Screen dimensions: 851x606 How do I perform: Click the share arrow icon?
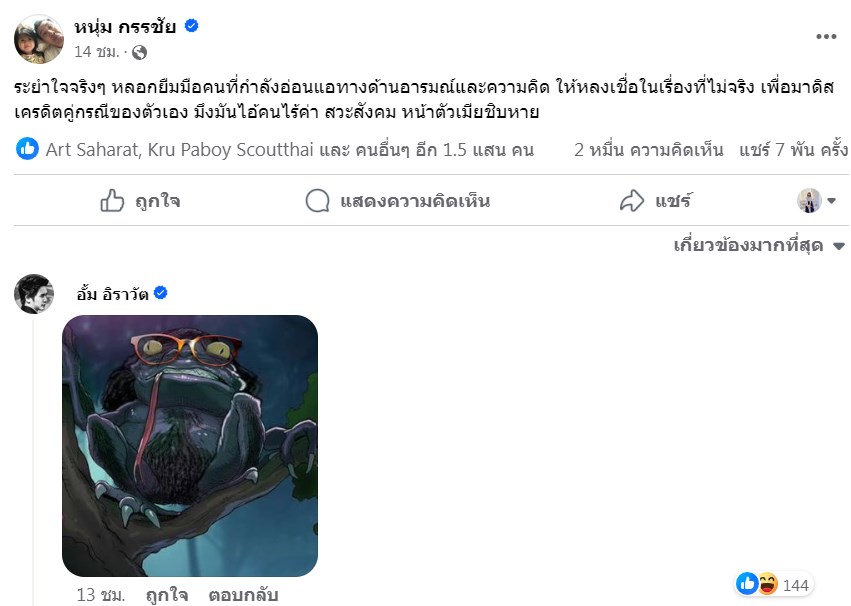pyautogui.click(x=632, y=201)
